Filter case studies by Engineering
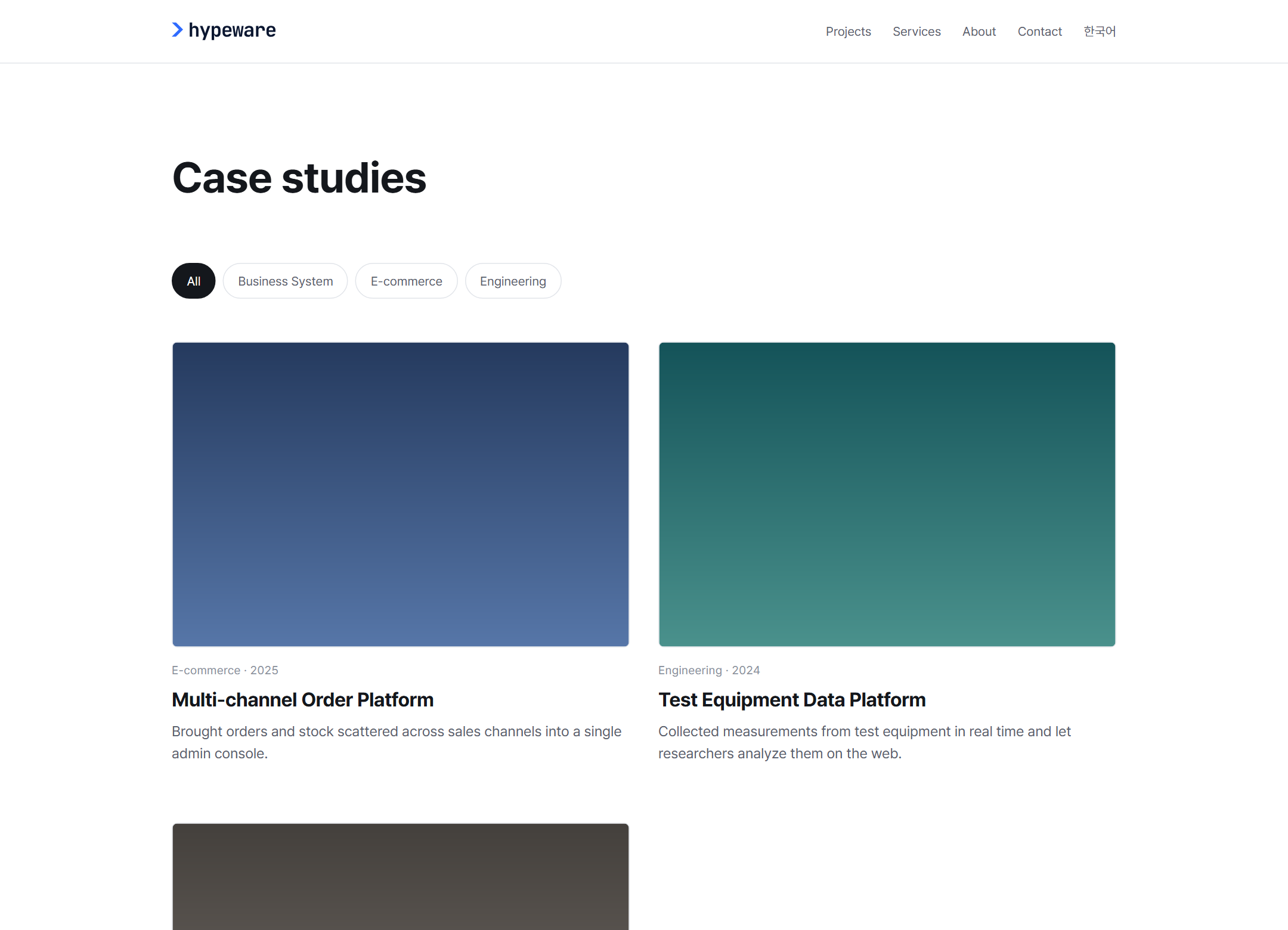 pyautogui.click(x=513, y=281)
